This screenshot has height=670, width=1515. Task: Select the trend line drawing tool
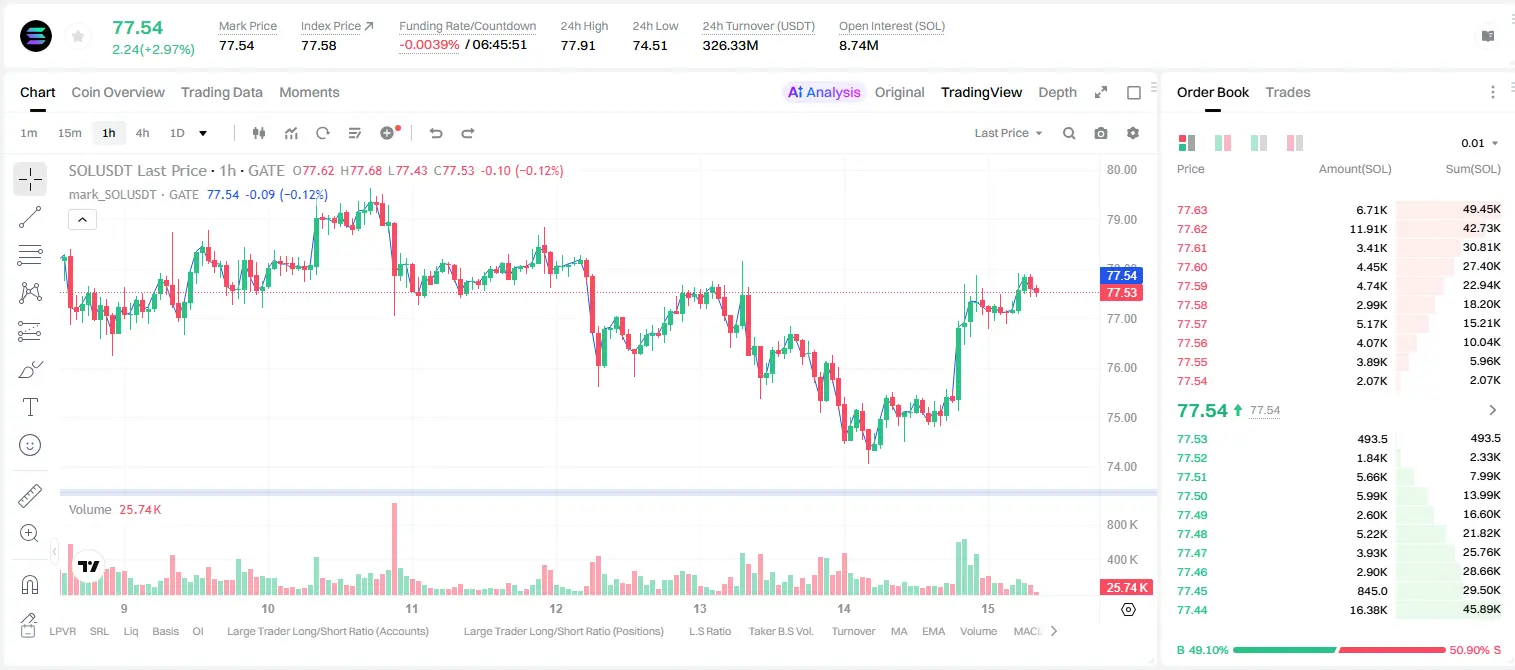click(30, 217)
